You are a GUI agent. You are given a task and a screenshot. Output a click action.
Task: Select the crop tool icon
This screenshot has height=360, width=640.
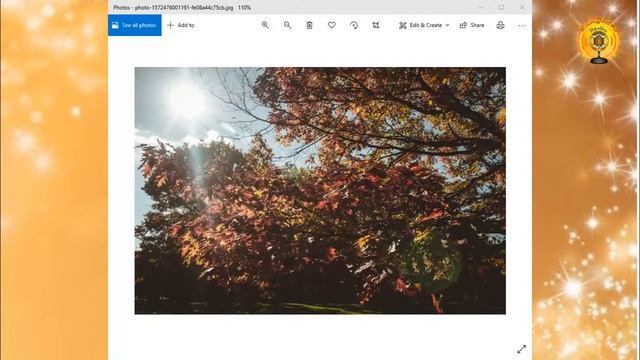tap(376, 25)
